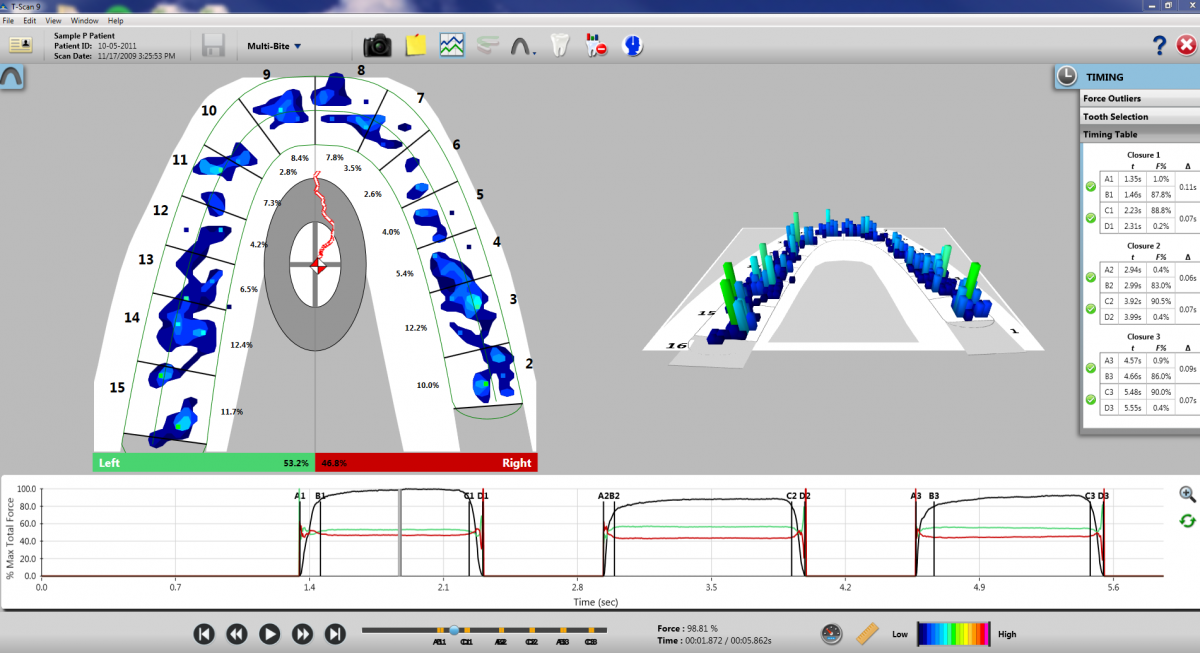Take a snapshot with the camera tool
This screenshot has width=1200, height=653.
point(378,44)
